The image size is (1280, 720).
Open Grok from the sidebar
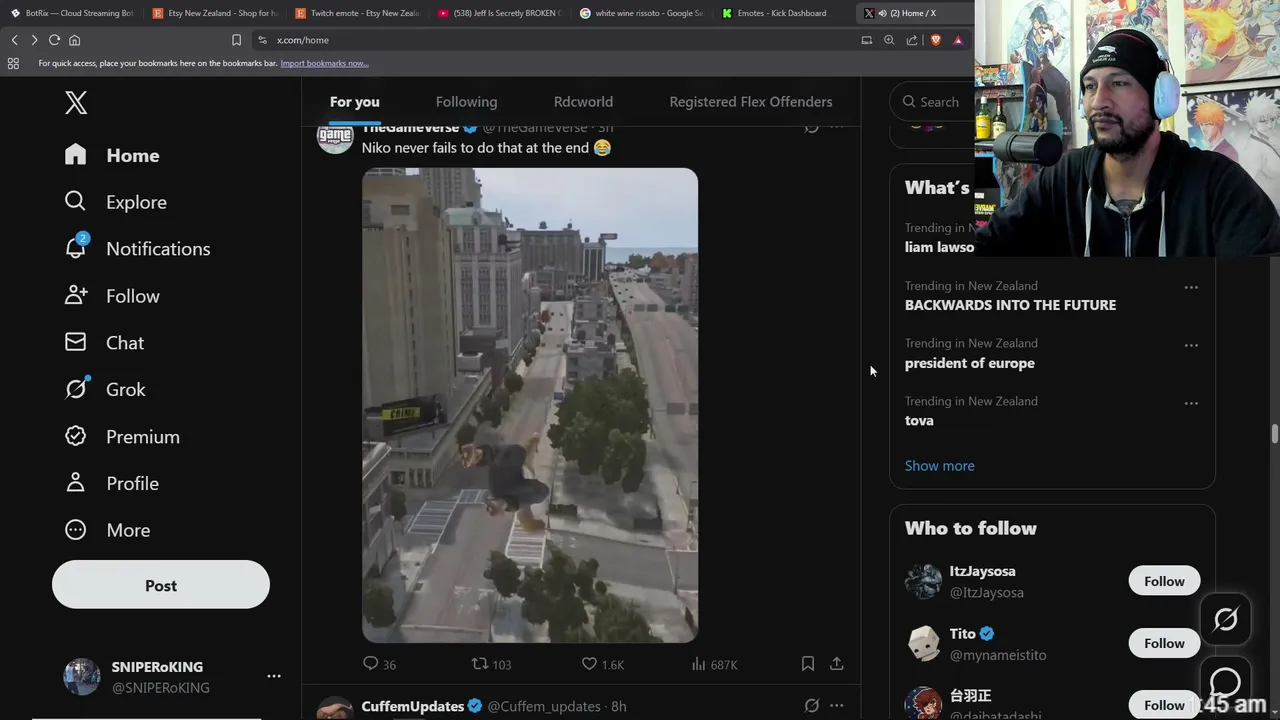105,390
